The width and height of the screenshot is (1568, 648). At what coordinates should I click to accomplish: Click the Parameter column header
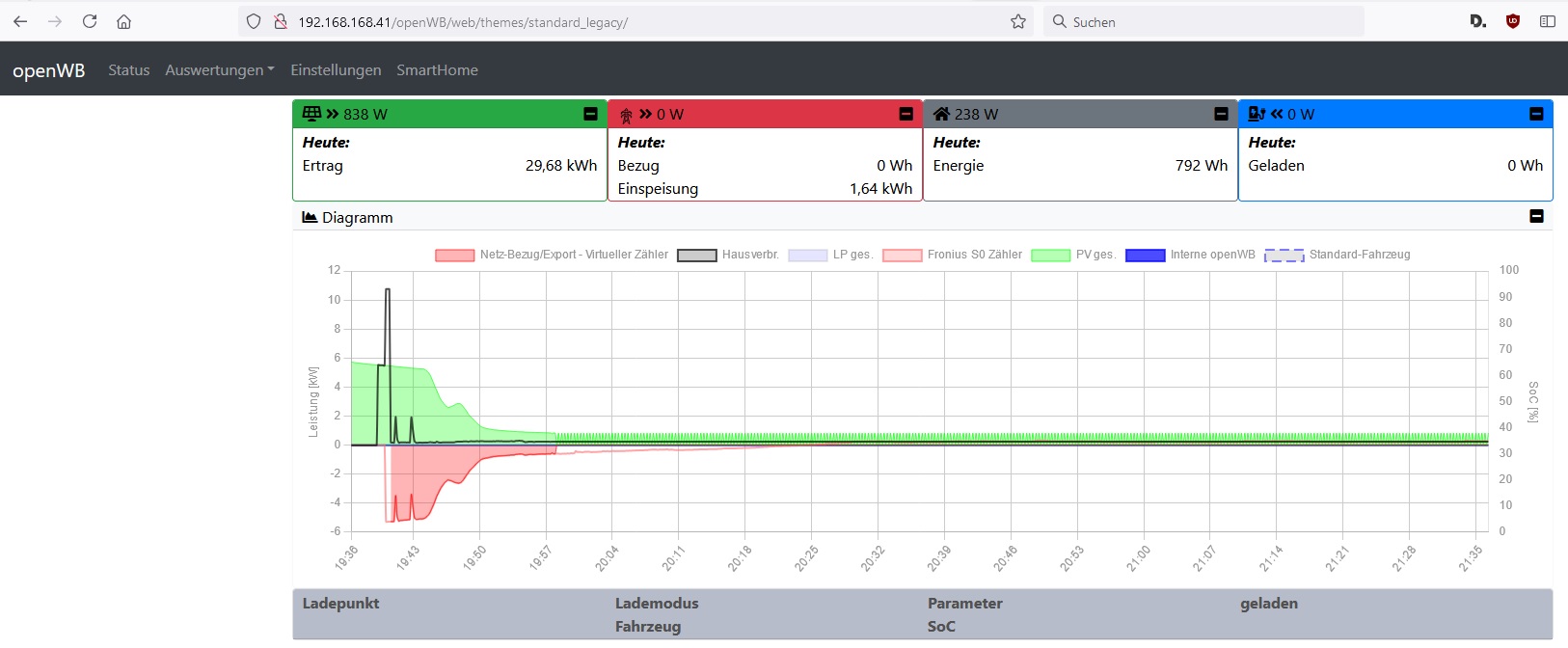tap(965, 604)
